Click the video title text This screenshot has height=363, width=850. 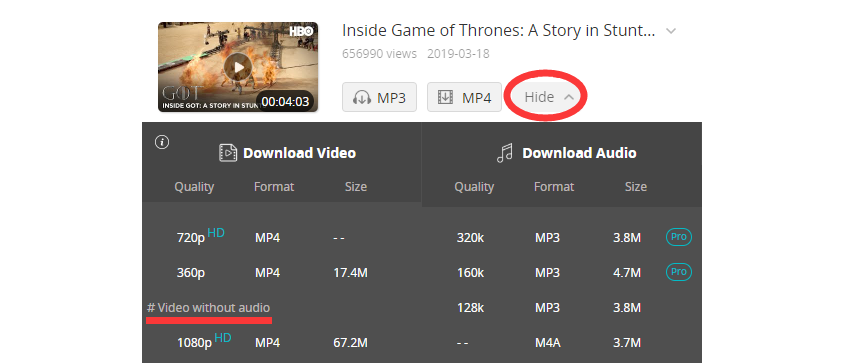click(499, 31)
